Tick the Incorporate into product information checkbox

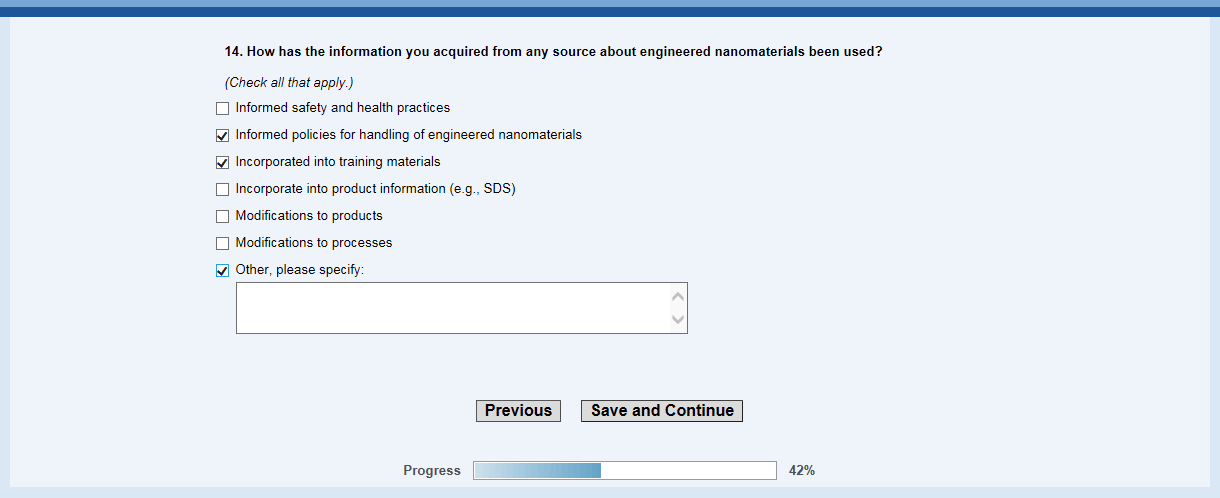(222, 189)
